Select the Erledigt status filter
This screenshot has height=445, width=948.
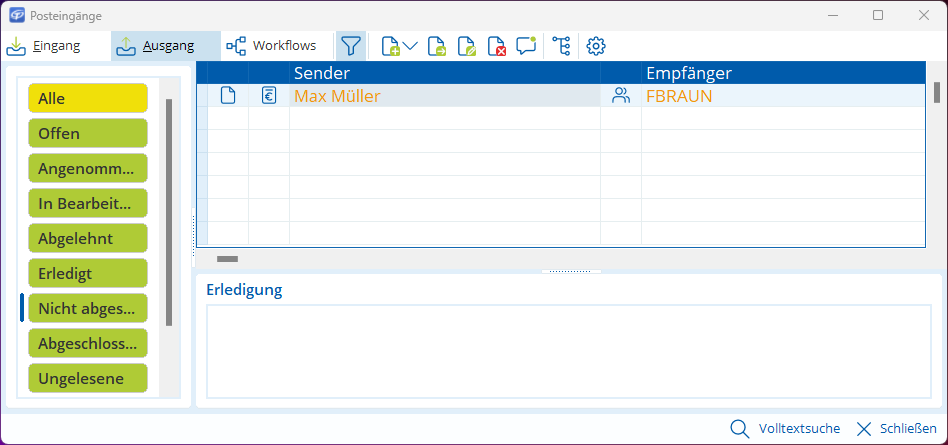pyautogui.click(x=88, y=273)
